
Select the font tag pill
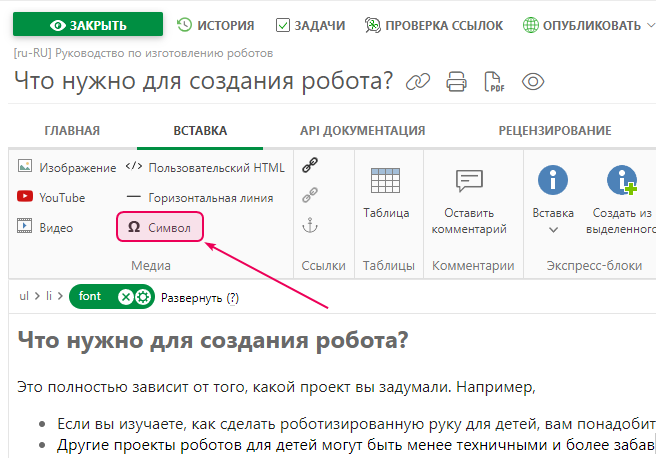112,297
